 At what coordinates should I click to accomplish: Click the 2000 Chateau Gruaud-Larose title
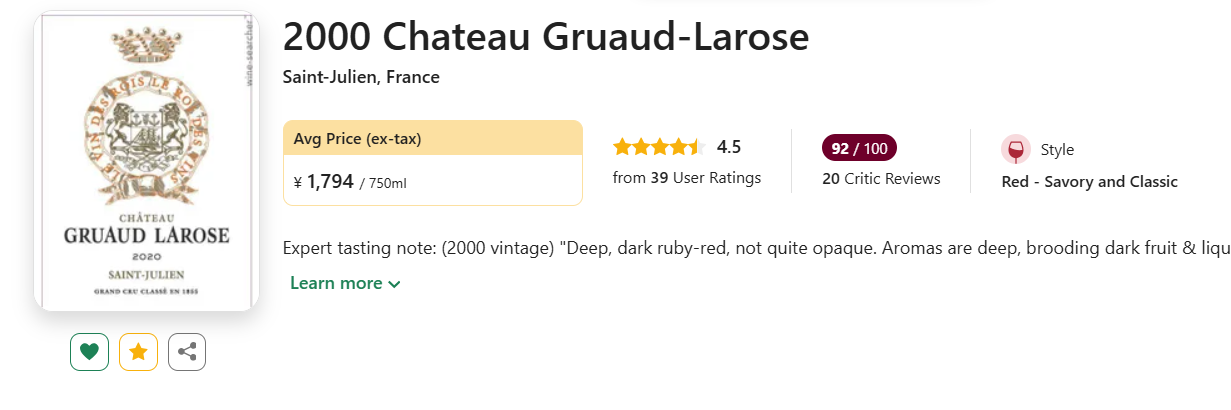(x=545, y=37)
